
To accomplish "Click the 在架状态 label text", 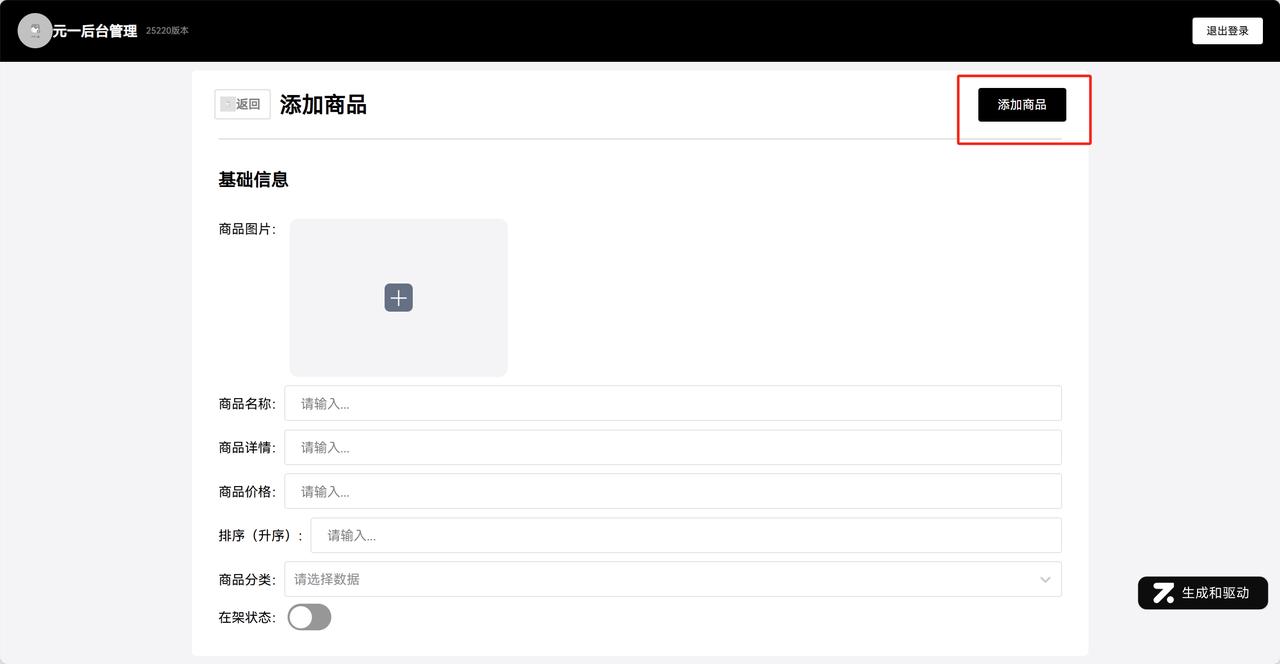I will tap(247, 618).
